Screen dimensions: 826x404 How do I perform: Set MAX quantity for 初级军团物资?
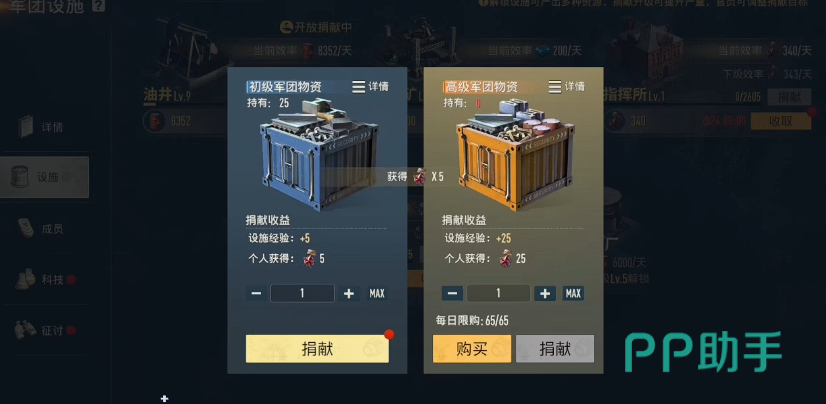tap(377, 293)
